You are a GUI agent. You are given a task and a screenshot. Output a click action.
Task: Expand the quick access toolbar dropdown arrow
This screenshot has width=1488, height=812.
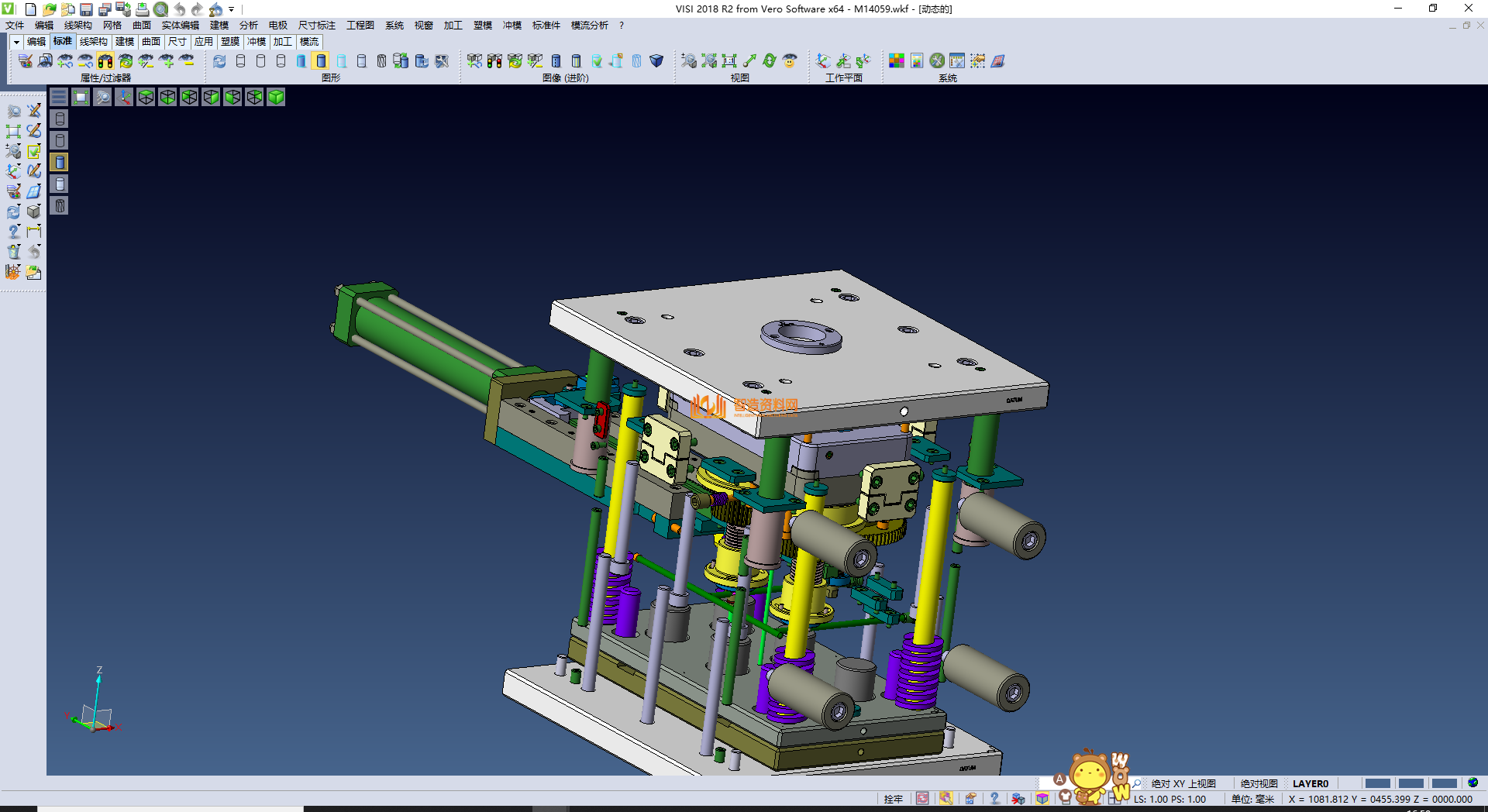(x=231, y=9)
